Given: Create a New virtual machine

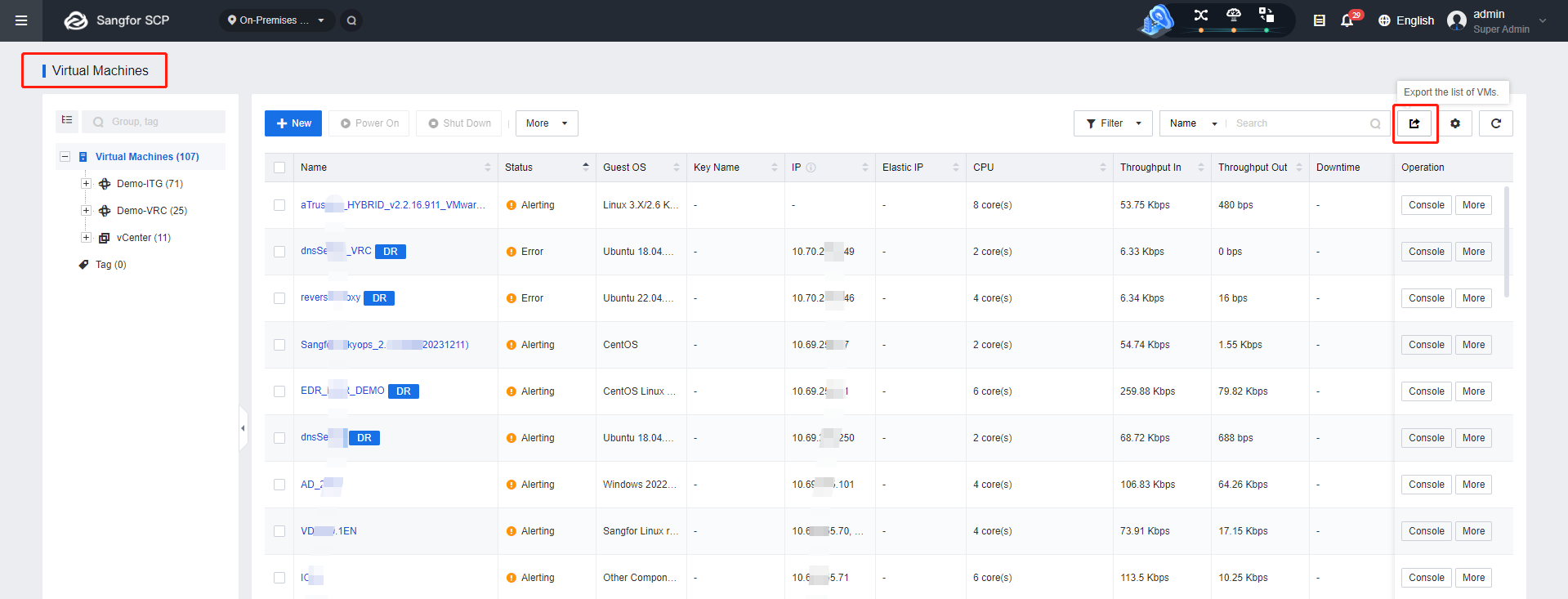Looking at the screenshot, I should click(x=293, y=123).
